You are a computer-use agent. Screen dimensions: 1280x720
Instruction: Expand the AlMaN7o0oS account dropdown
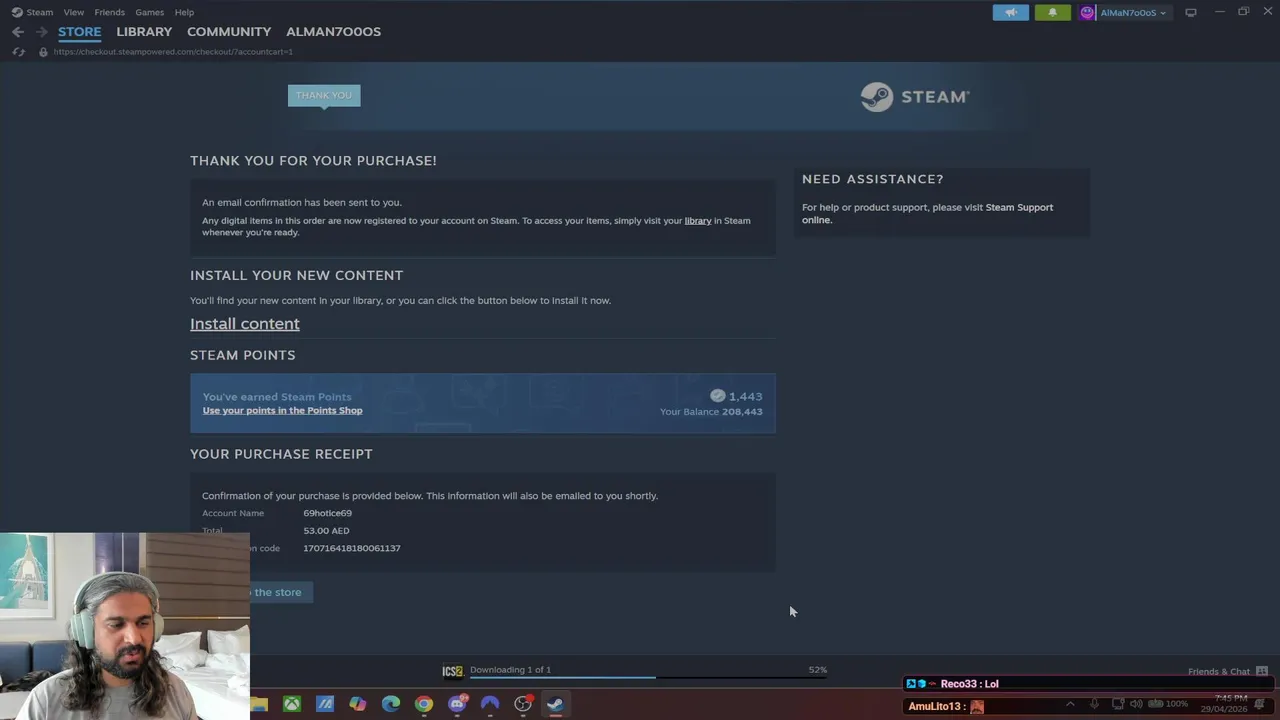(x=1132, y=13)
